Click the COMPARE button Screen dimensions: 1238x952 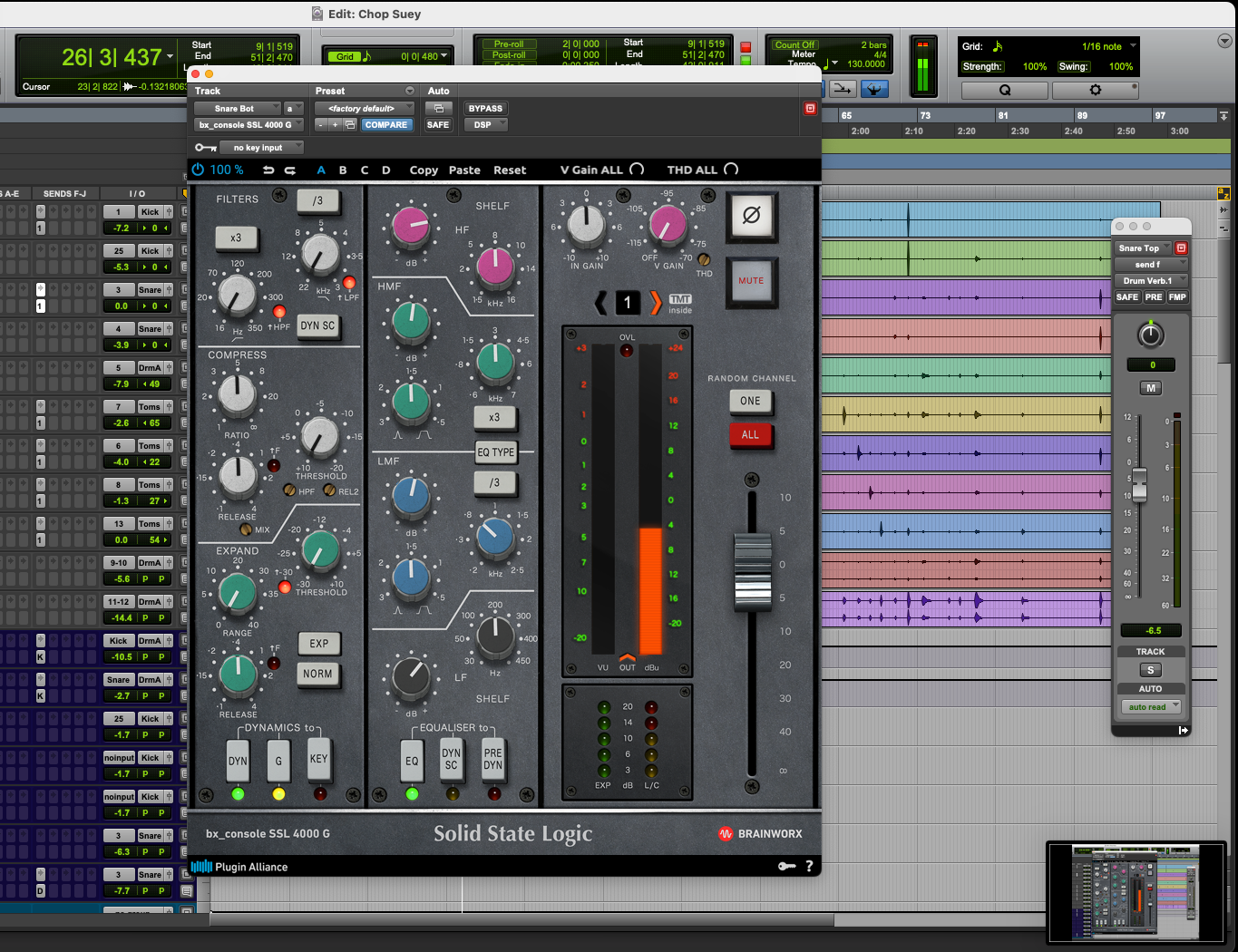[x=386, y=125]
